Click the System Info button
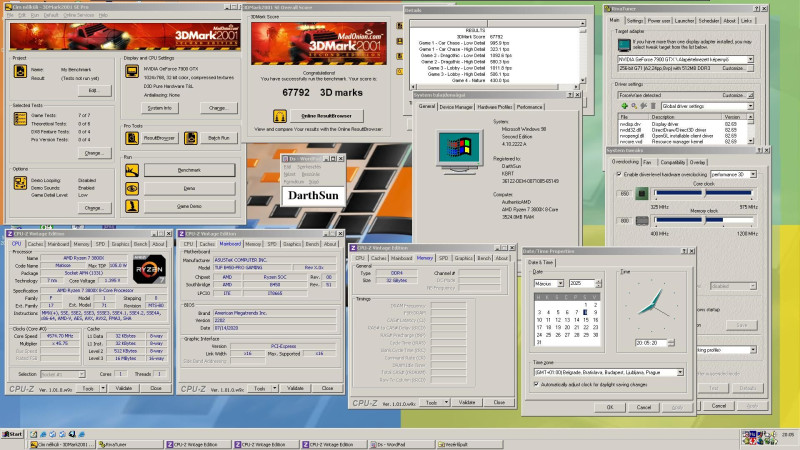This screenshot has width=800, height=450. pos(160,108)
